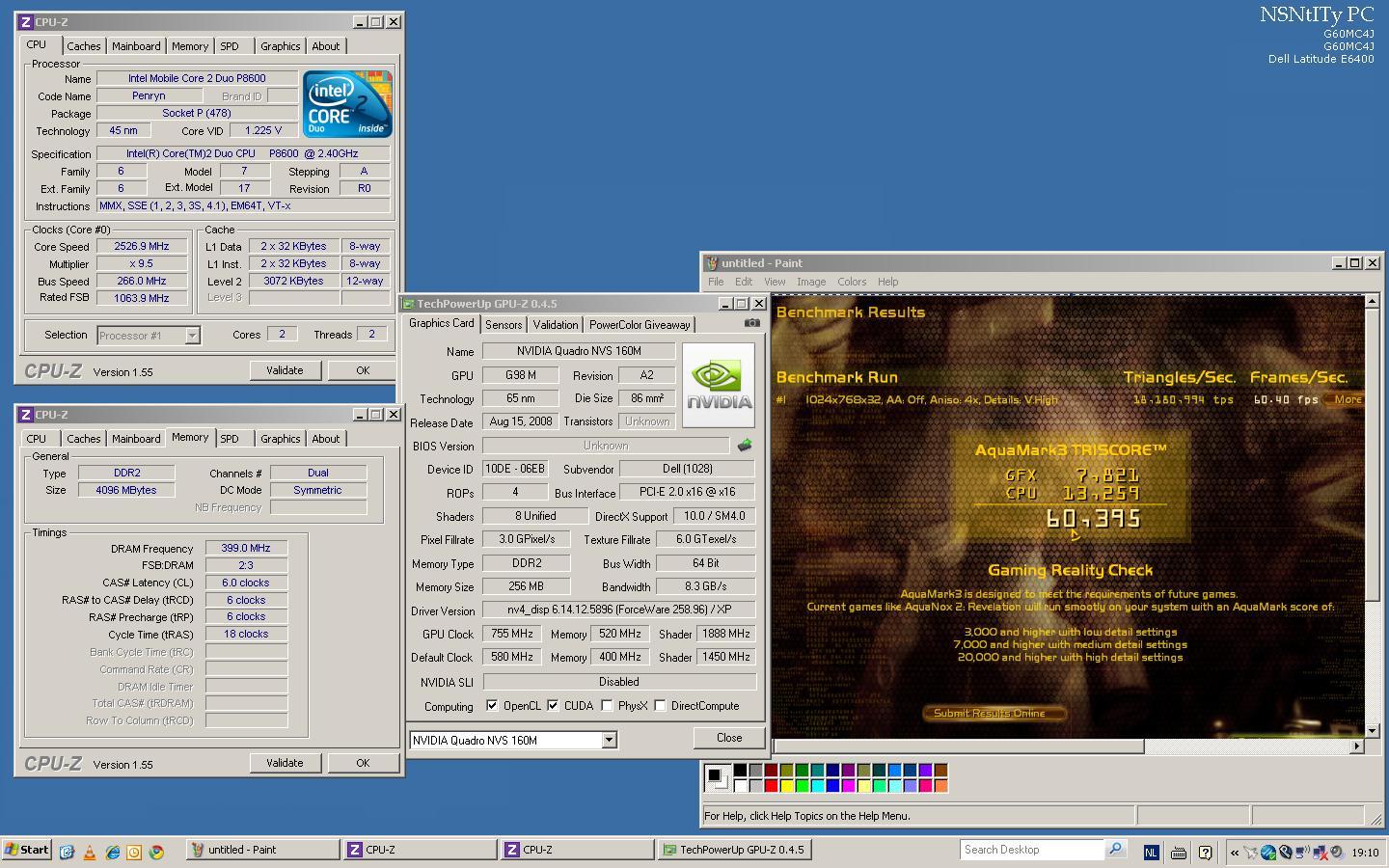Click the NVIDIA logo in GPU-Z

click(719, 385)
